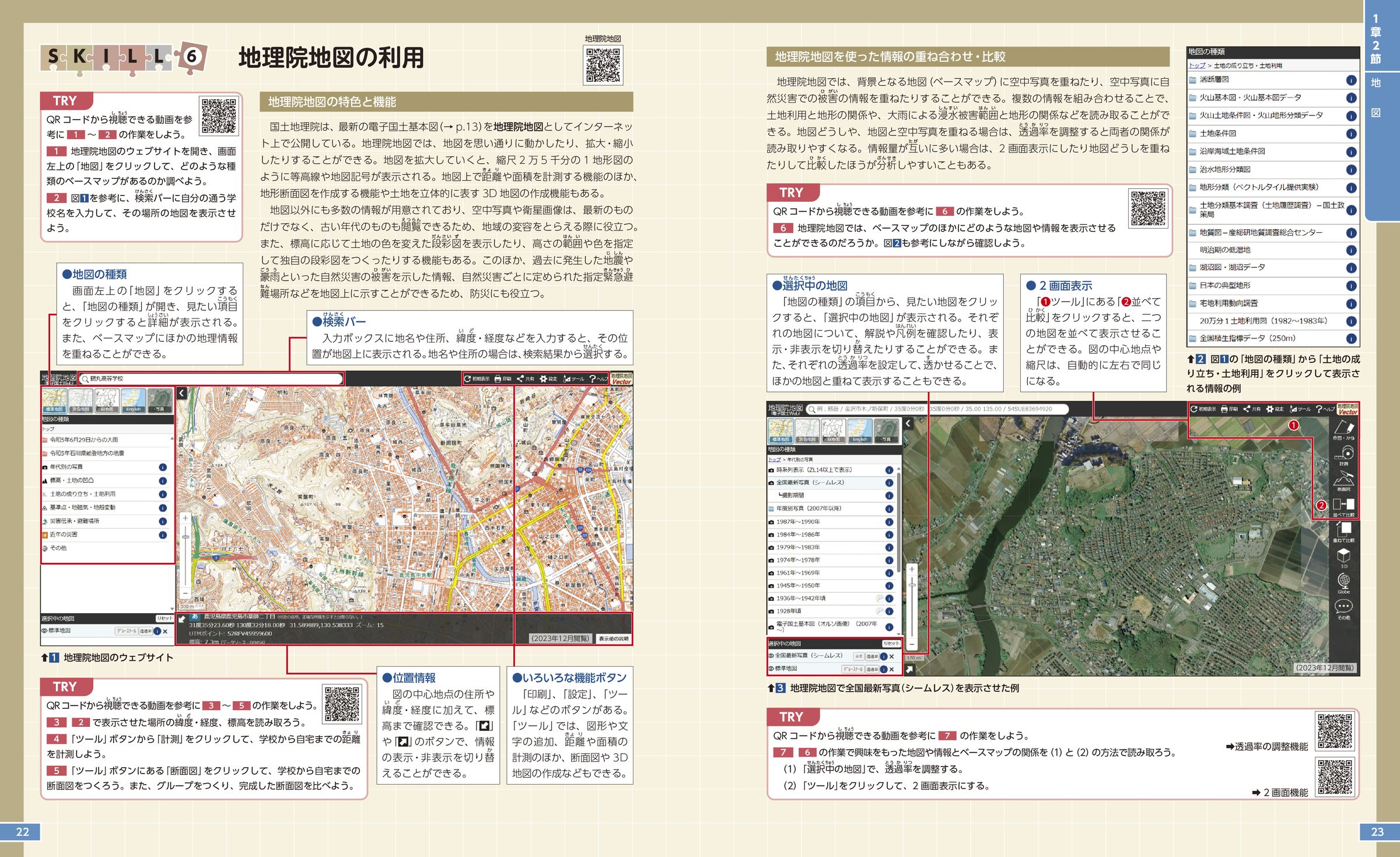Click info icon beside 活断層図
The image size is (1400, 857).
click(x=1351, y=81)
